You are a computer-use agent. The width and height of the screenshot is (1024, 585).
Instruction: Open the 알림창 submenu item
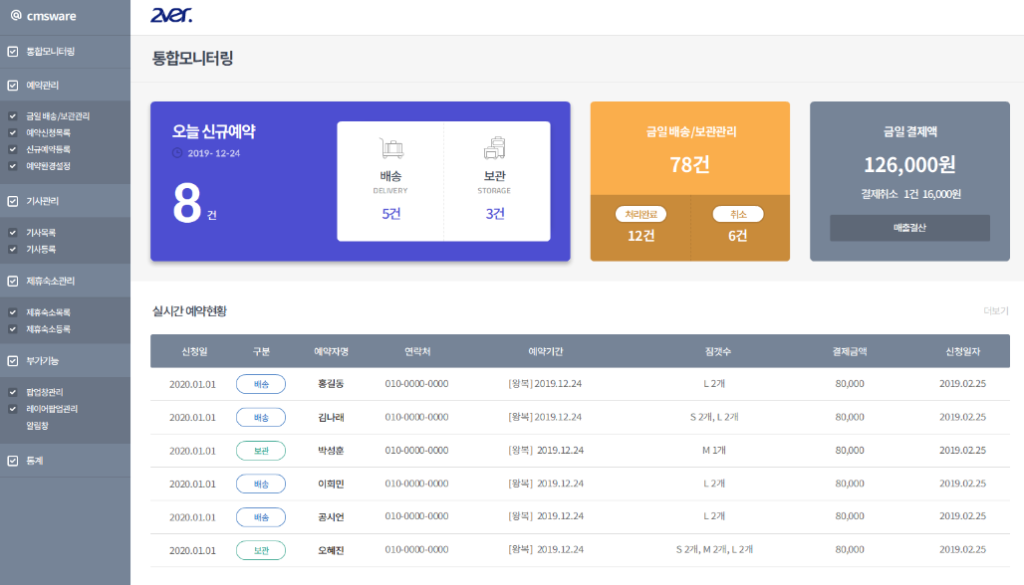pos(37,426)
